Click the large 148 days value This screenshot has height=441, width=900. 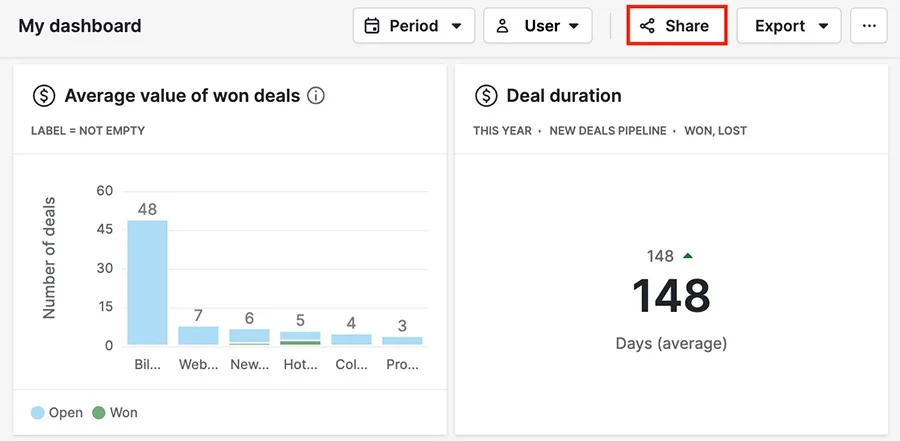click(671, 295)
